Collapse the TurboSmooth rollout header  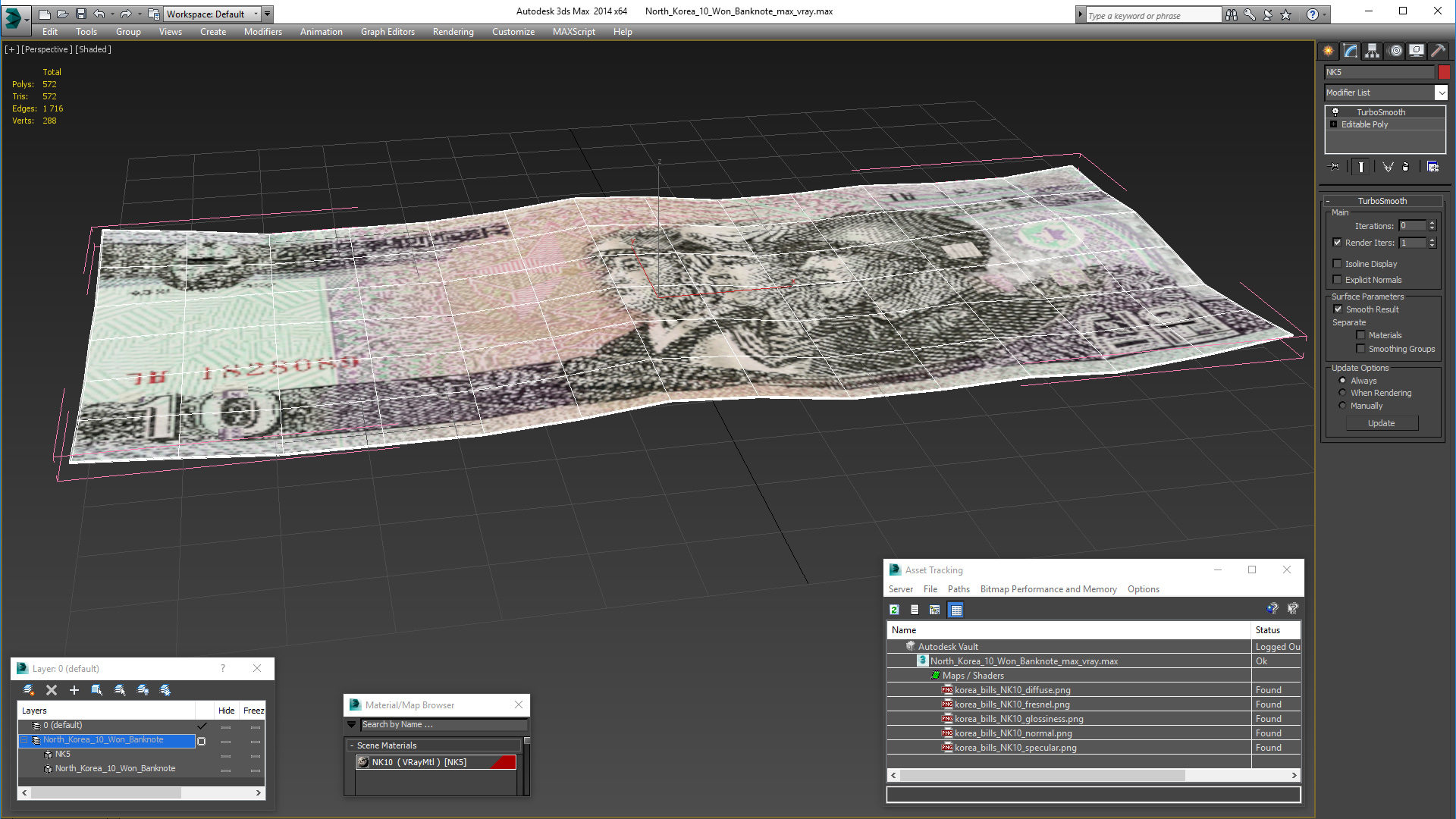pos(1382,201)
